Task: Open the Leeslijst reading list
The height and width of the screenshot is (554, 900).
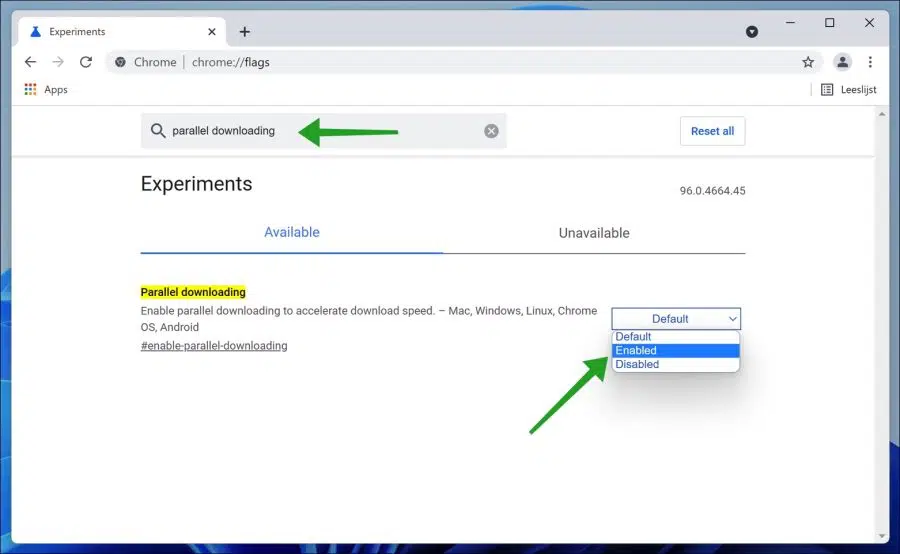Action: [x=848, y=90]
